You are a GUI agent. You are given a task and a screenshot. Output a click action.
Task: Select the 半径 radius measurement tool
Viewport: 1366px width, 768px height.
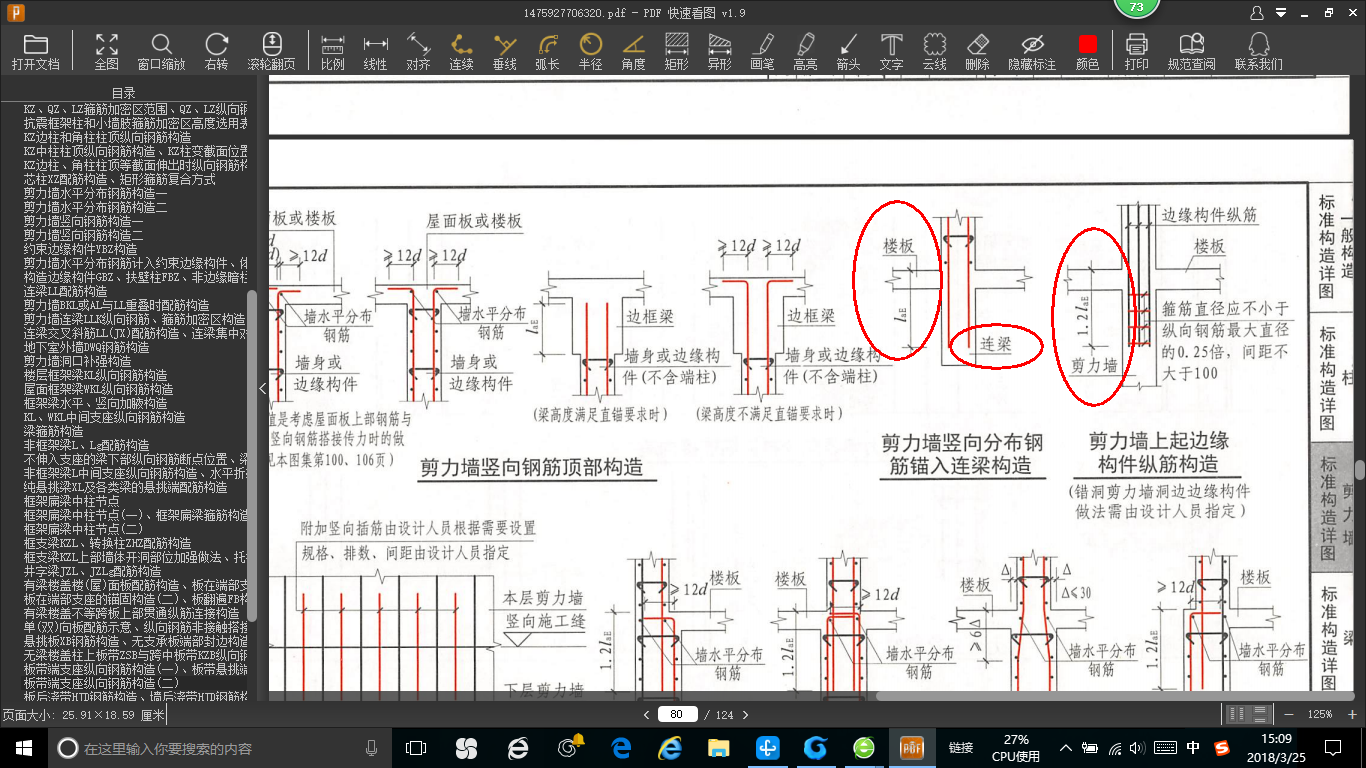tap(590, 51)
